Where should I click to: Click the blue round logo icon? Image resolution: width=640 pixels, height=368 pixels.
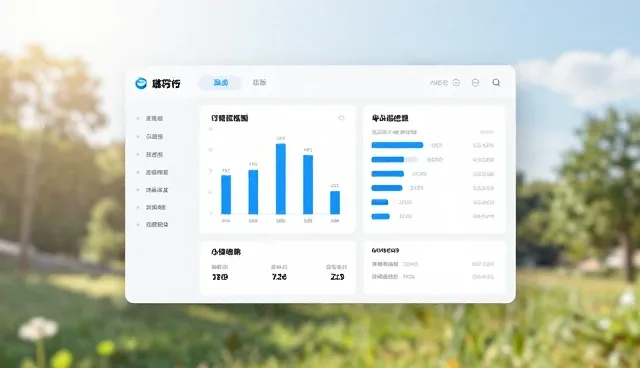141,83
